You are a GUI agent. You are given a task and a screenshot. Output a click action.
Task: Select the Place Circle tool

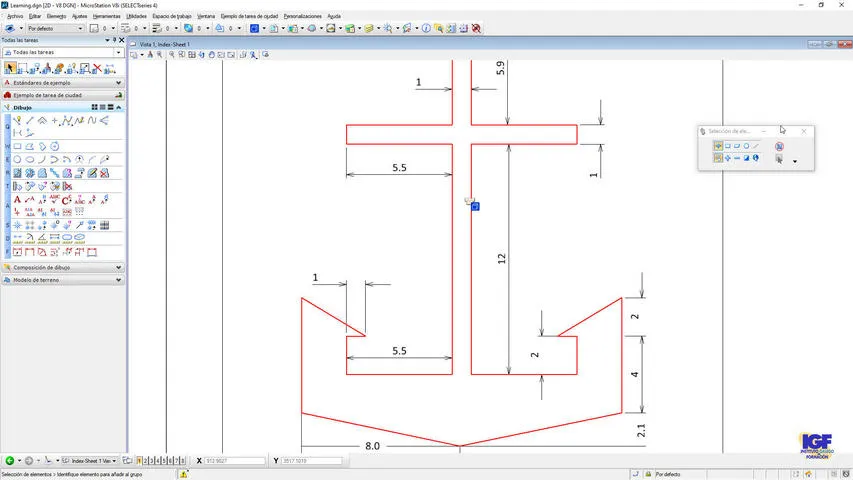[x=17, y=159]
